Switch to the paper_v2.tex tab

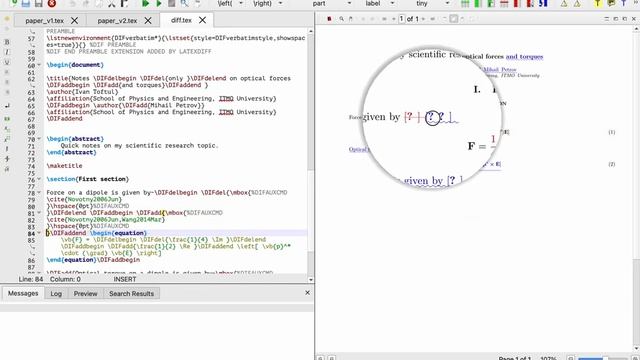point(117,20)
